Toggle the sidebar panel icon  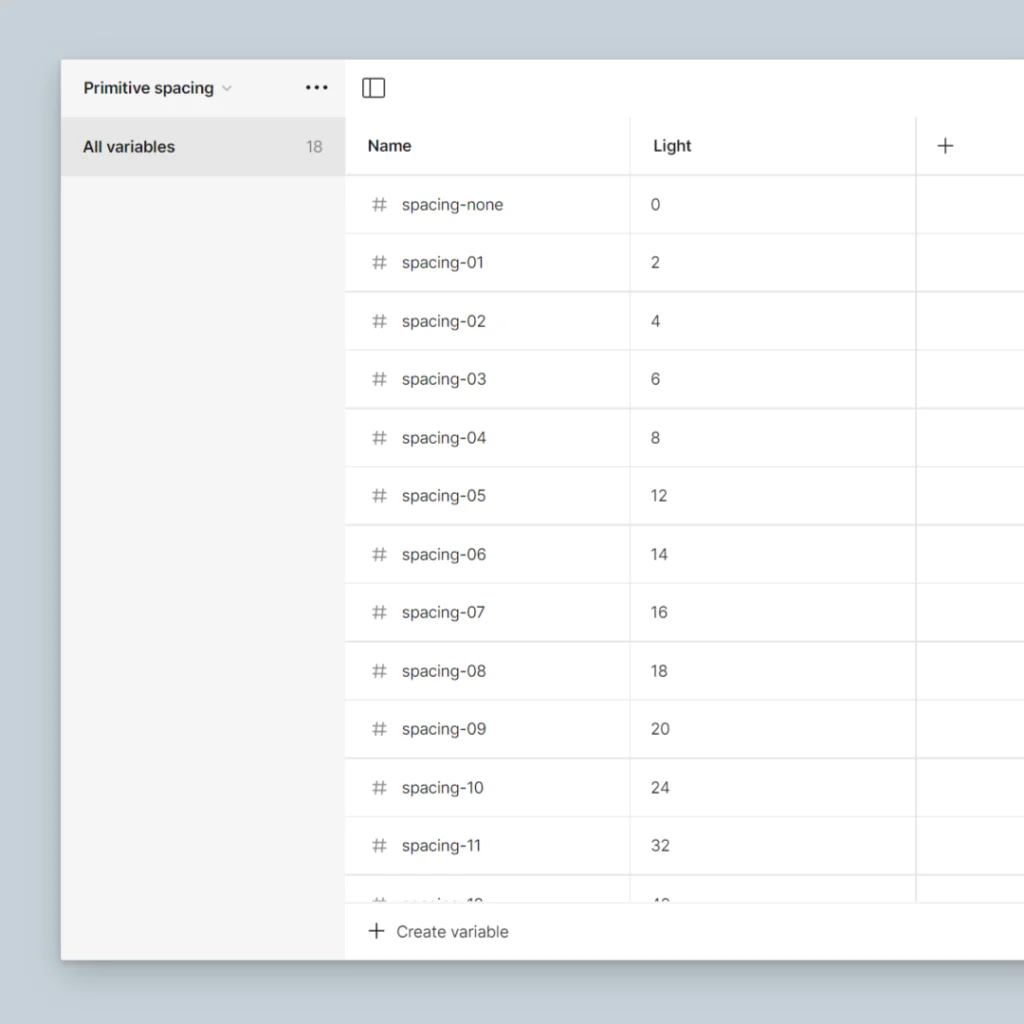tap(373, 88)
